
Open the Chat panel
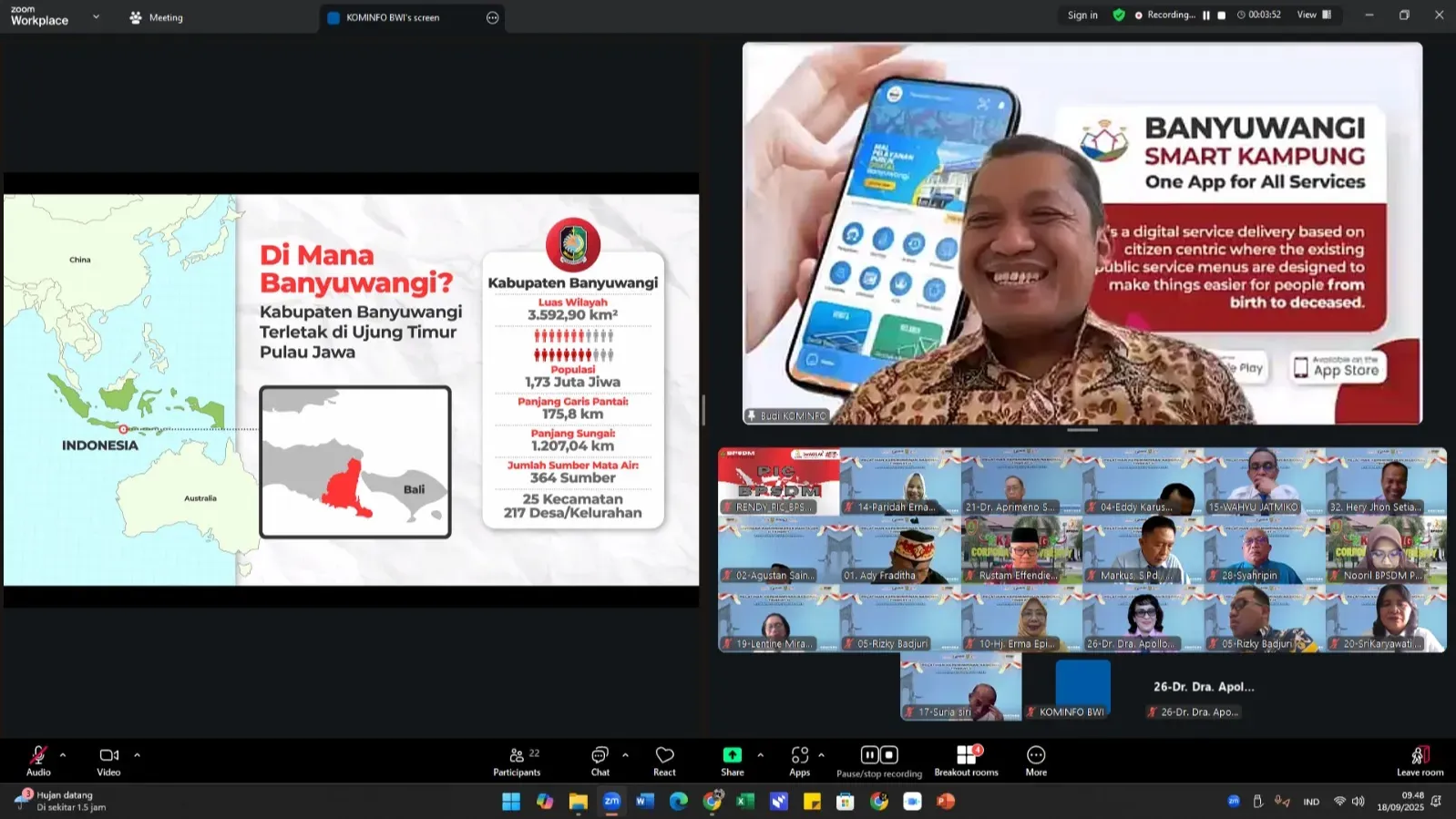(600, 761)
